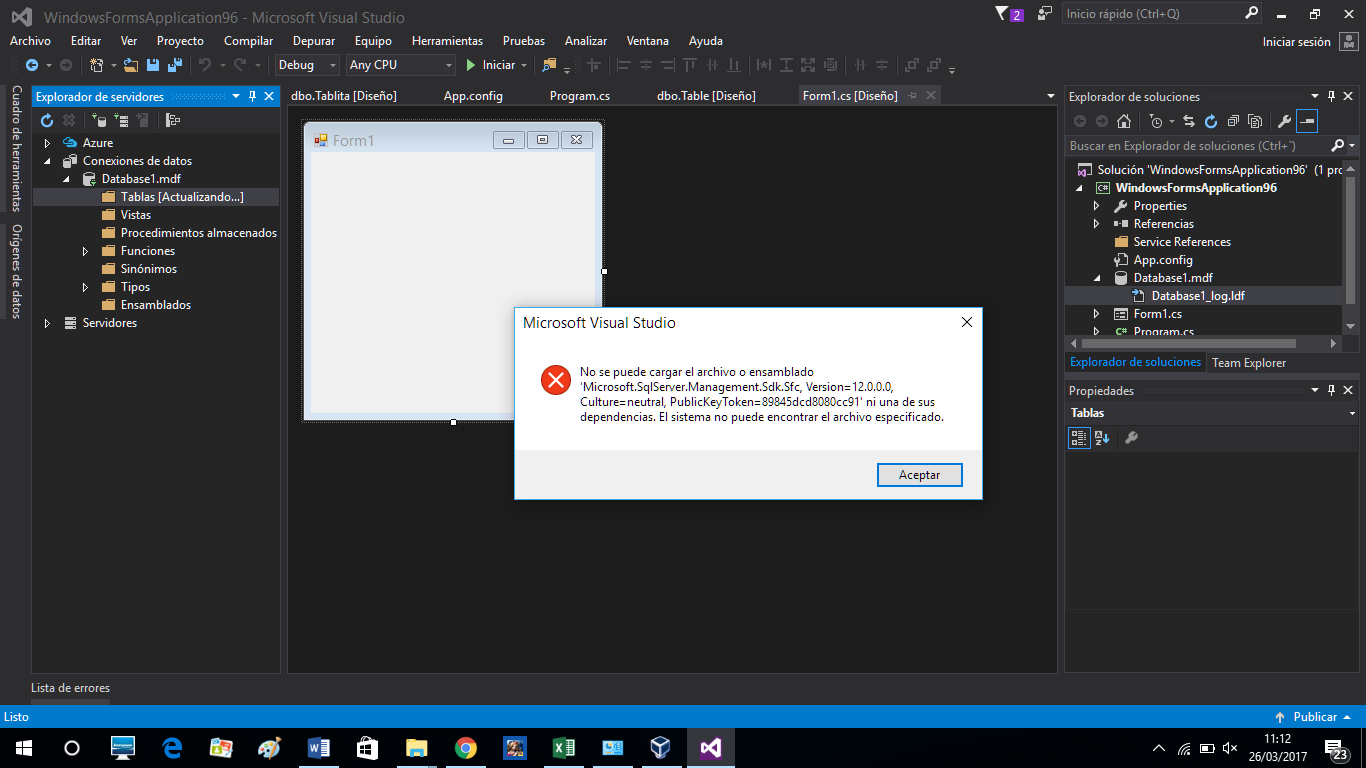Click Connect to Server icon in server explorer
This screenshot has width=1366, height=768.
[x=121, y=121]
